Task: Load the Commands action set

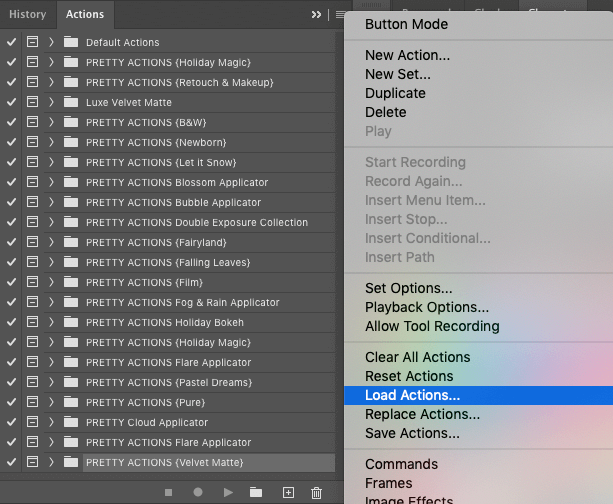Action: click(x=479, y=464)
